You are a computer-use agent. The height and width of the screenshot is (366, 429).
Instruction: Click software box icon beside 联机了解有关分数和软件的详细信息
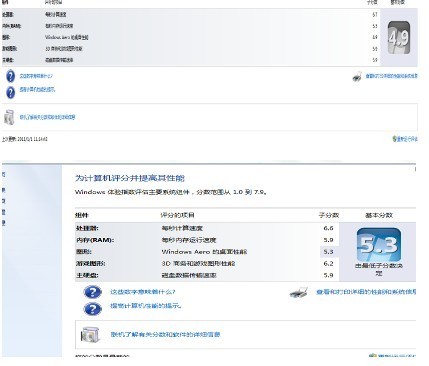pyautogui.click(x=90, y=334)
